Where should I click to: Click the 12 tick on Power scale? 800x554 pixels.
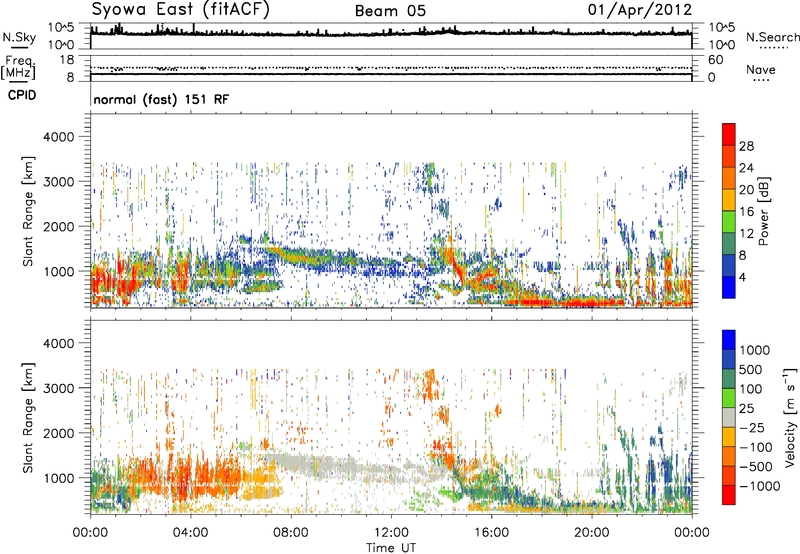pos(746,234)
